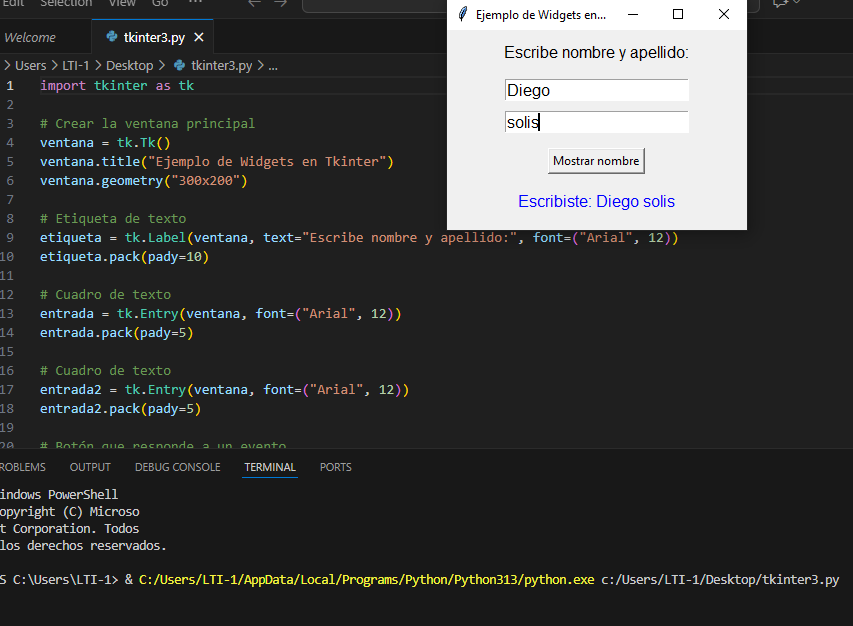The width and height of the screenshot is (853, 626).
Task: Maximize the Ejemplo de Widgets window
Action: pyautogui.click(x=678, y=14)
